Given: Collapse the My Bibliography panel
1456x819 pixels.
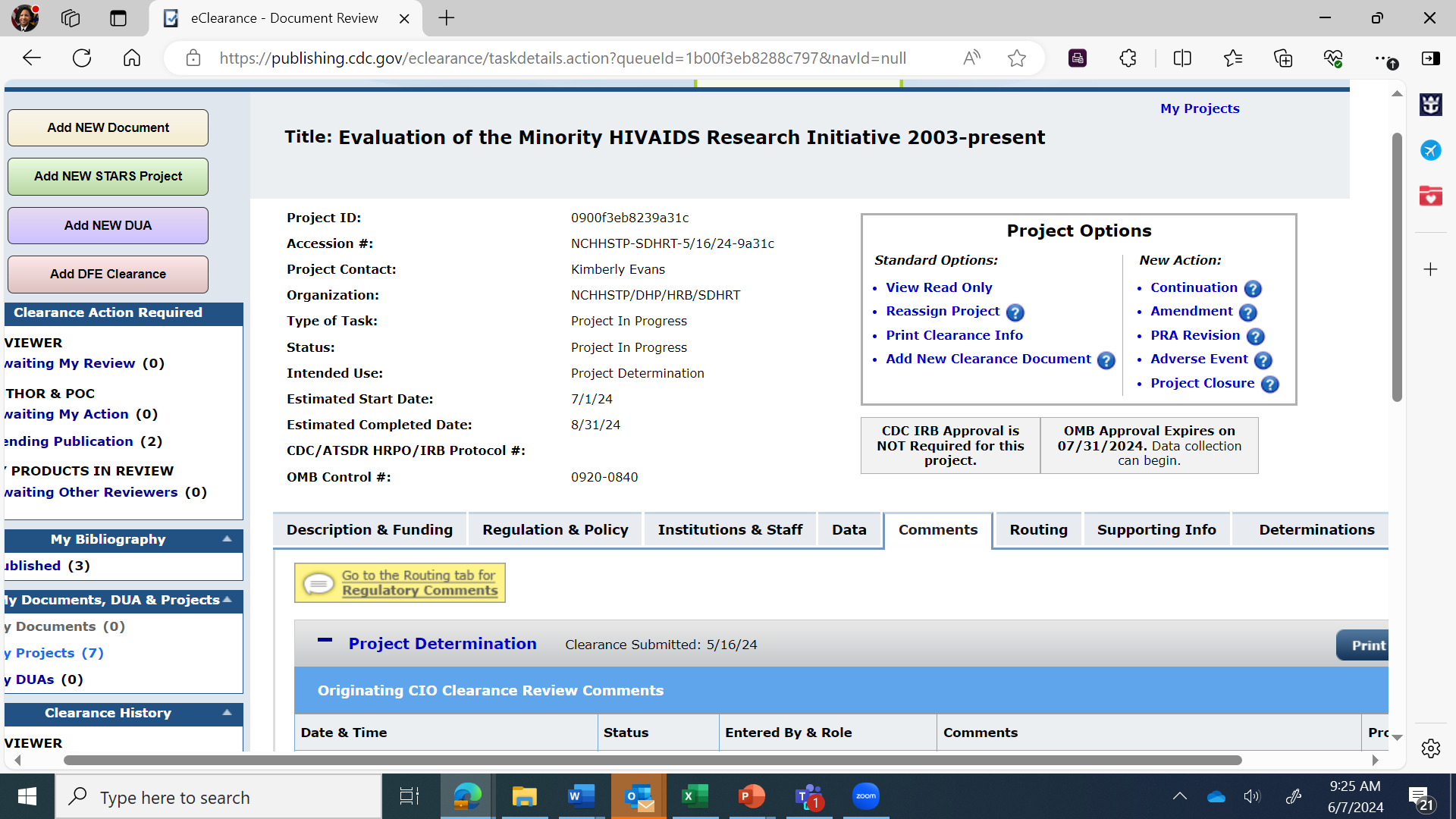Looking at the screenshot, I should tap(227, 539).
